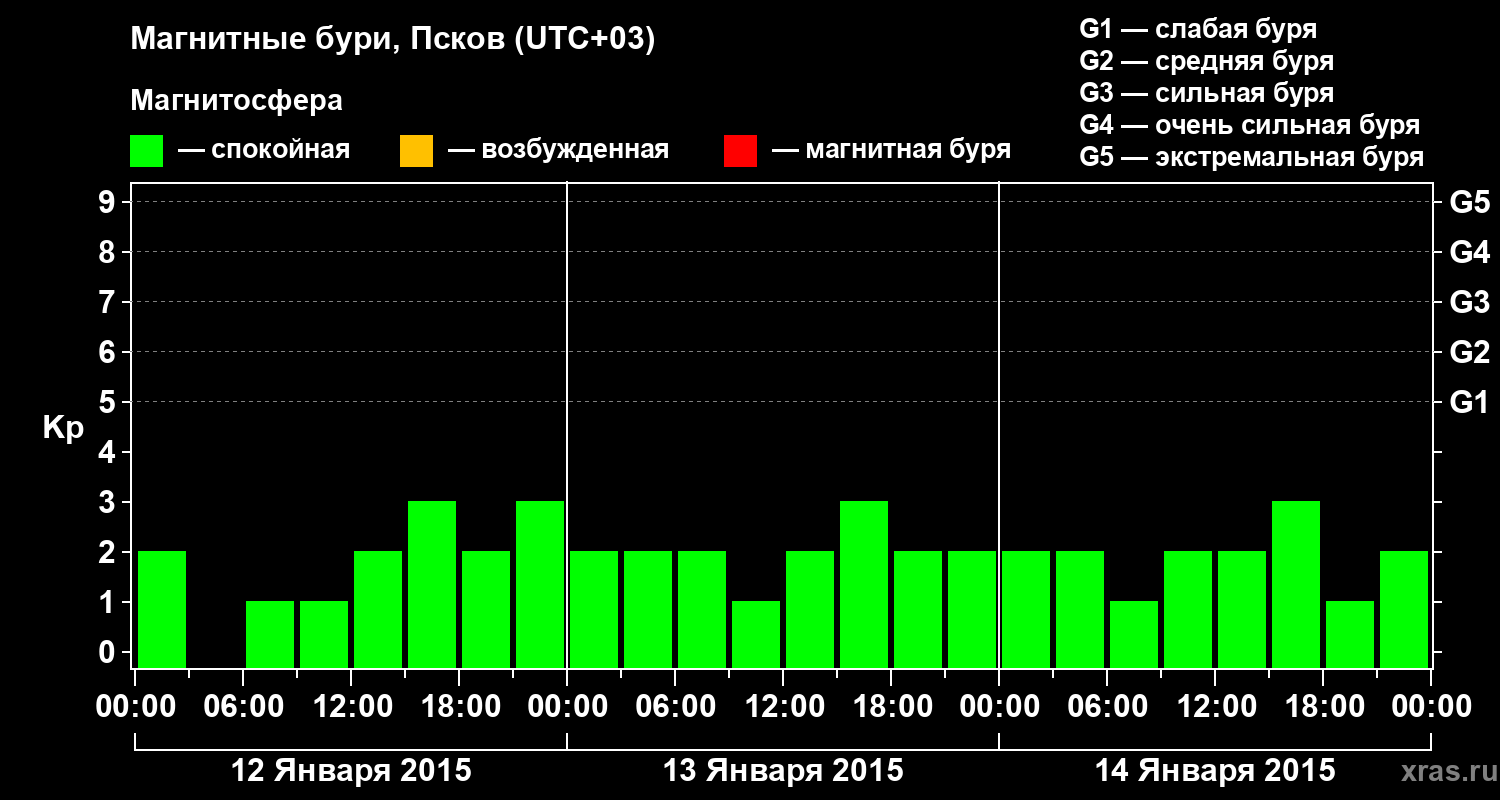Click the legend label '— возбужденная'
Screen dimensions: 1500x800
point(558,150)
